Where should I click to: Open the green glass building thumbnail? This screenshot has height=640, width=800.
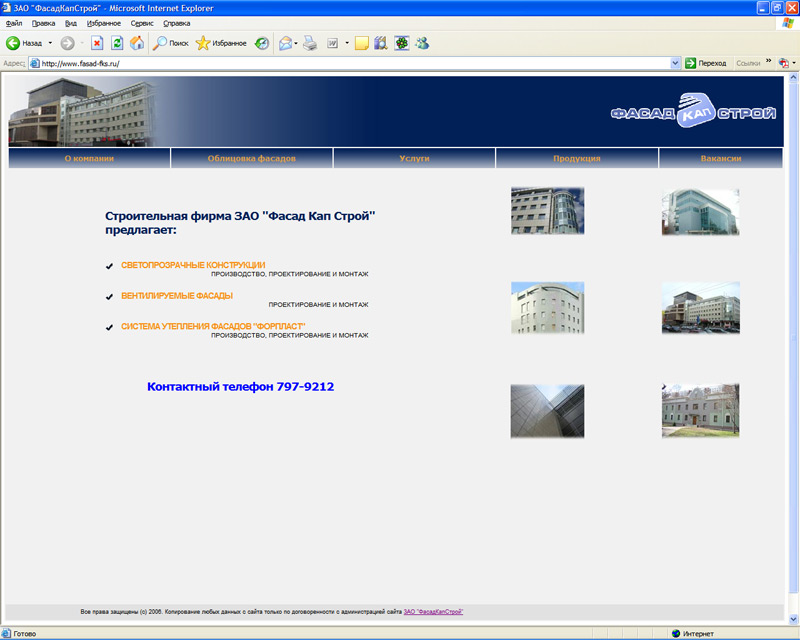click(701, 212)
